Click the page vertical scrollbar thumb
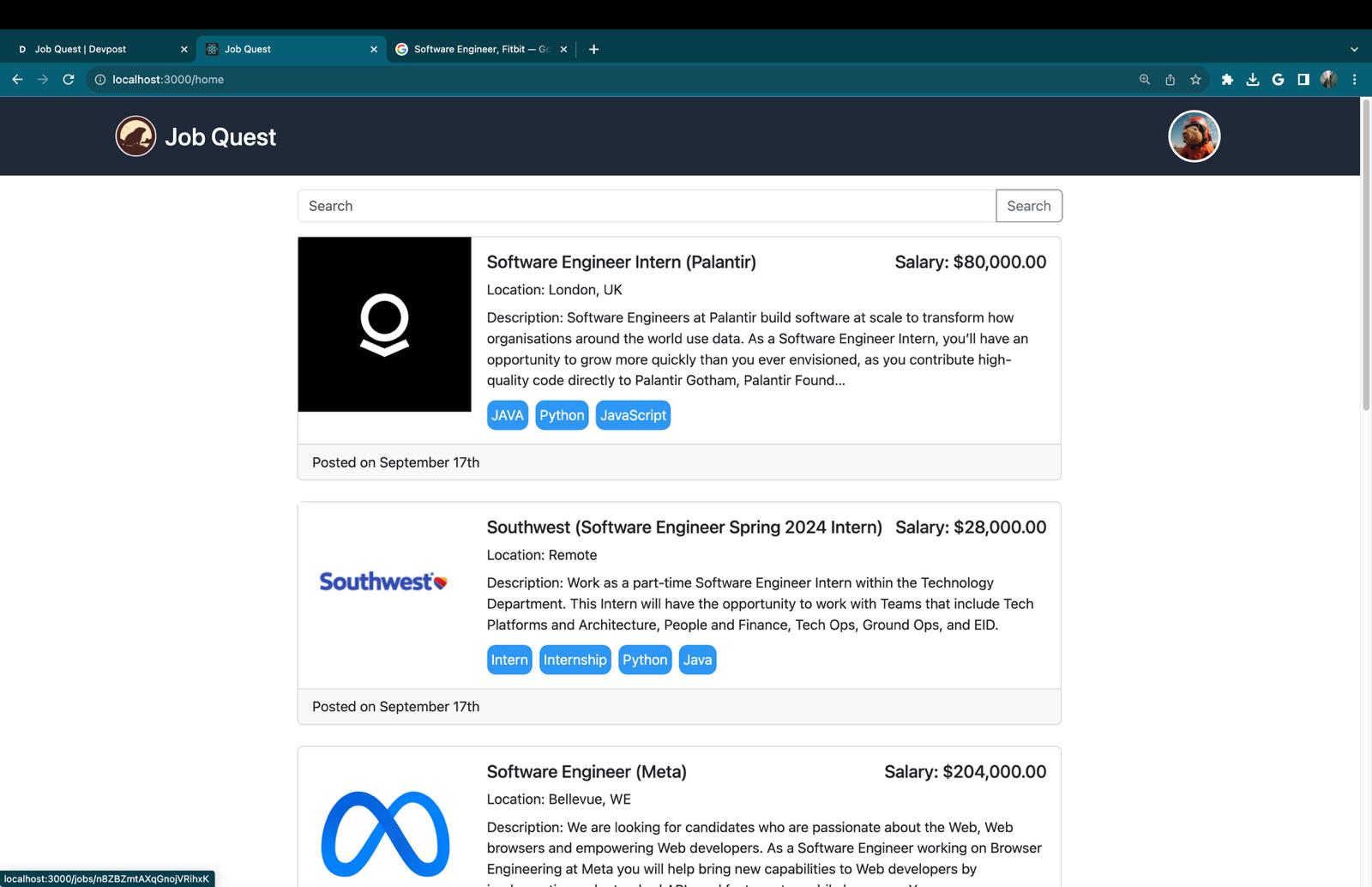Image resolution: width=1372 pixels, height=887 pixels. [x=1366, y=256]
